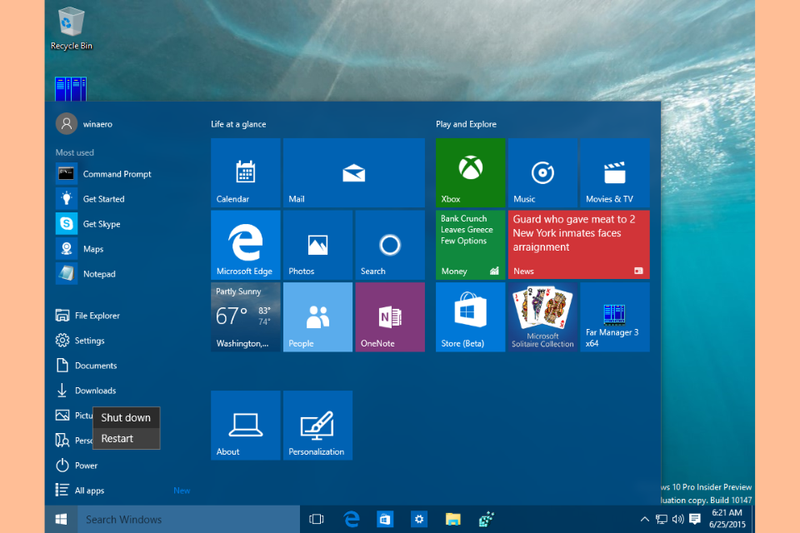800x533 pixels.
Task: Open Get Started from Most used
Action: (91, 199)
